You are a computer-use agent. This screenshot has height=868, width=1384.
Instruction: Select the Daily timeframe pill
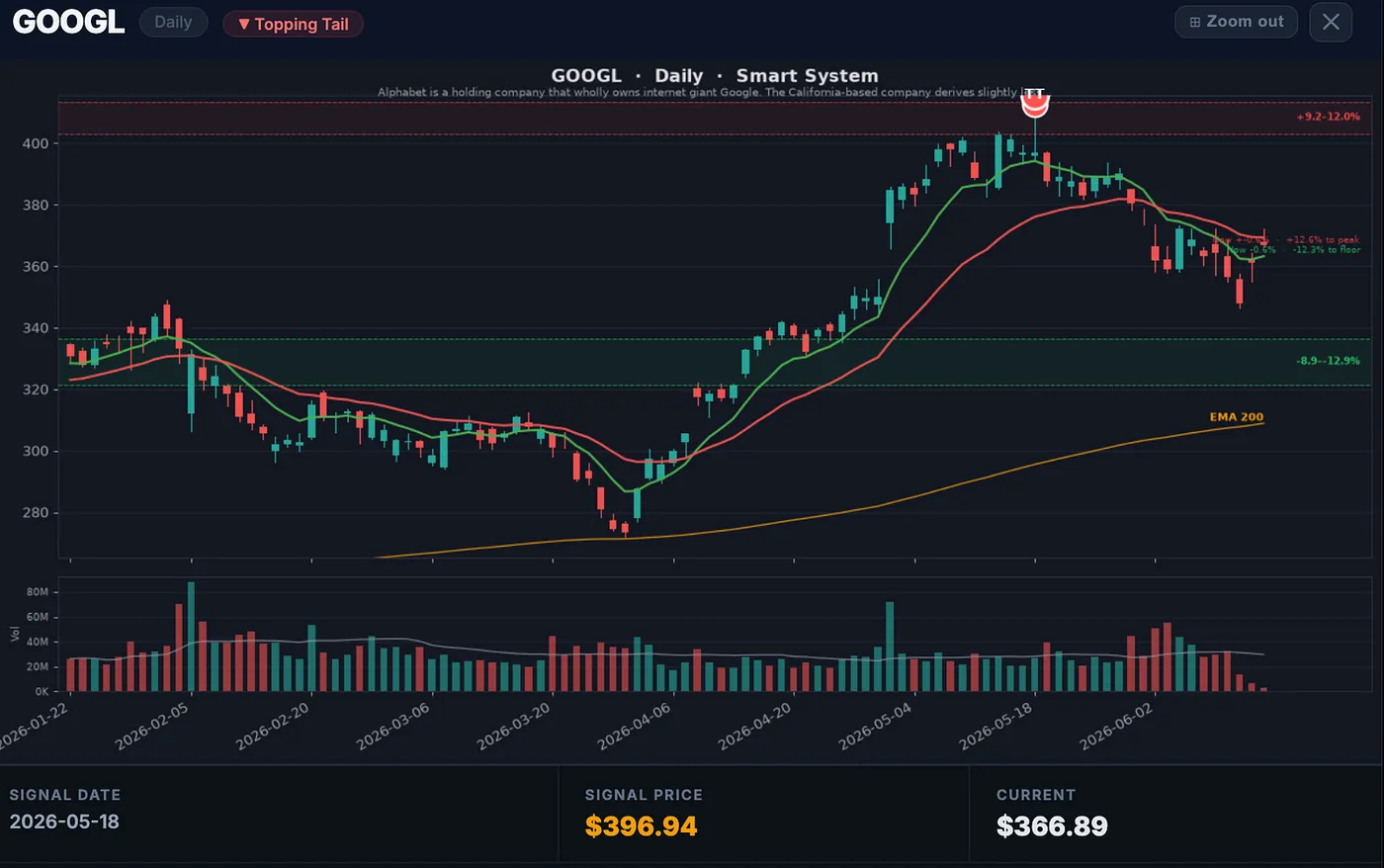(x=173, y=23)
